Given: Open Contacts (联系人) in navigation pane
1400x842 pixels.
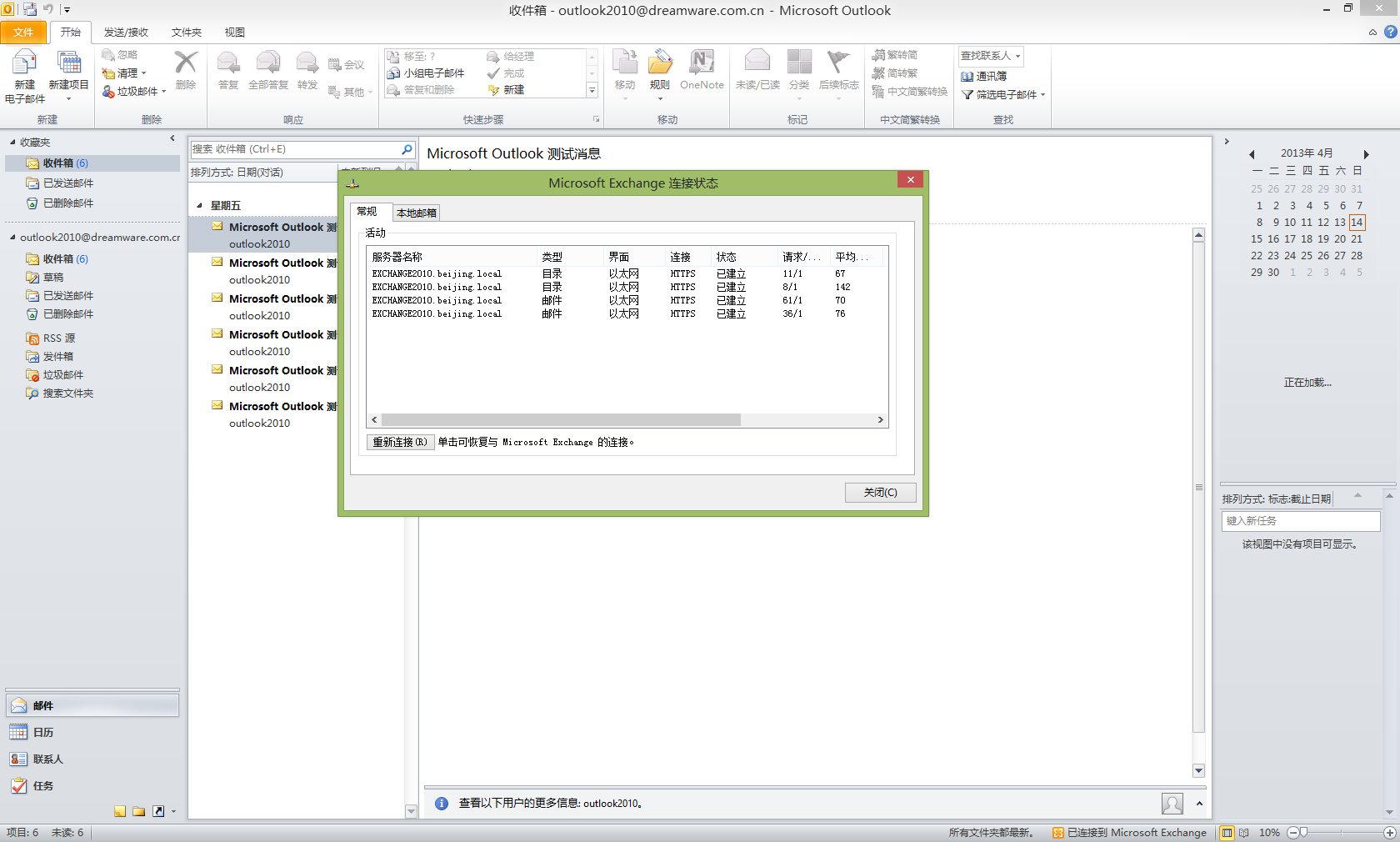Looking at the screenshot, I should pyautogui.click(x=92, y=759).
